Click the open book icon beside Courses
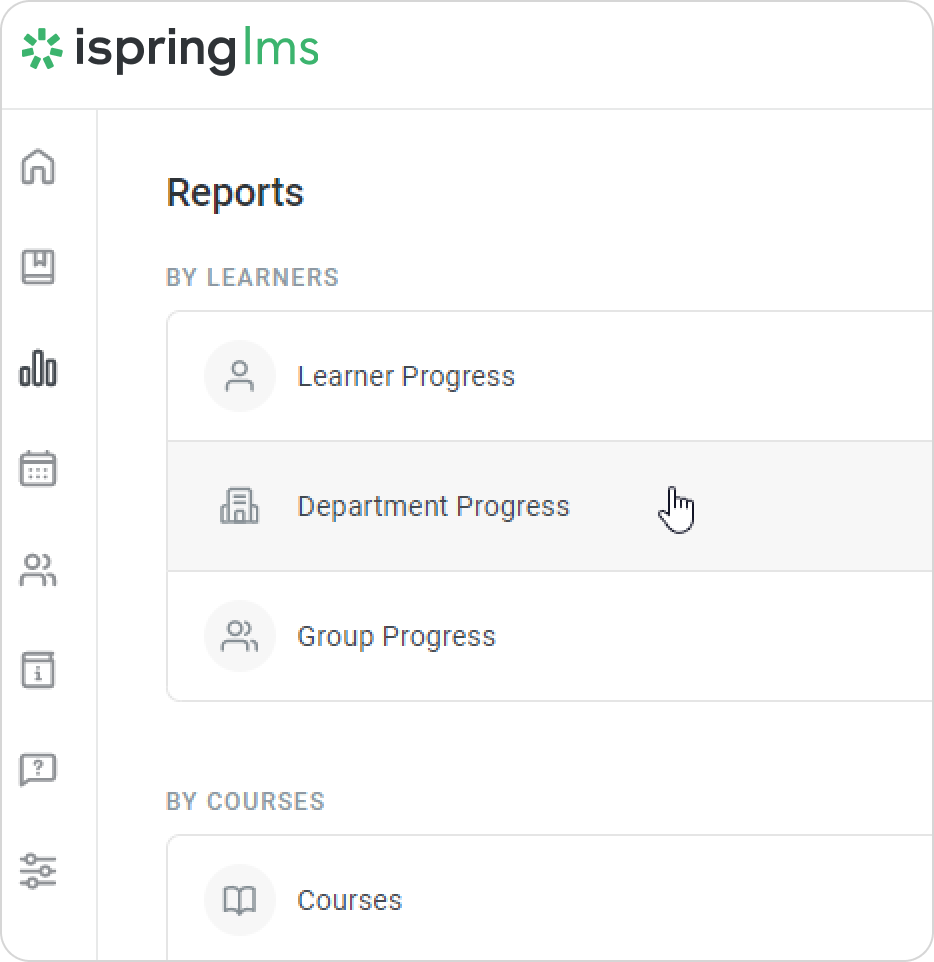 (x=239, y=900)
